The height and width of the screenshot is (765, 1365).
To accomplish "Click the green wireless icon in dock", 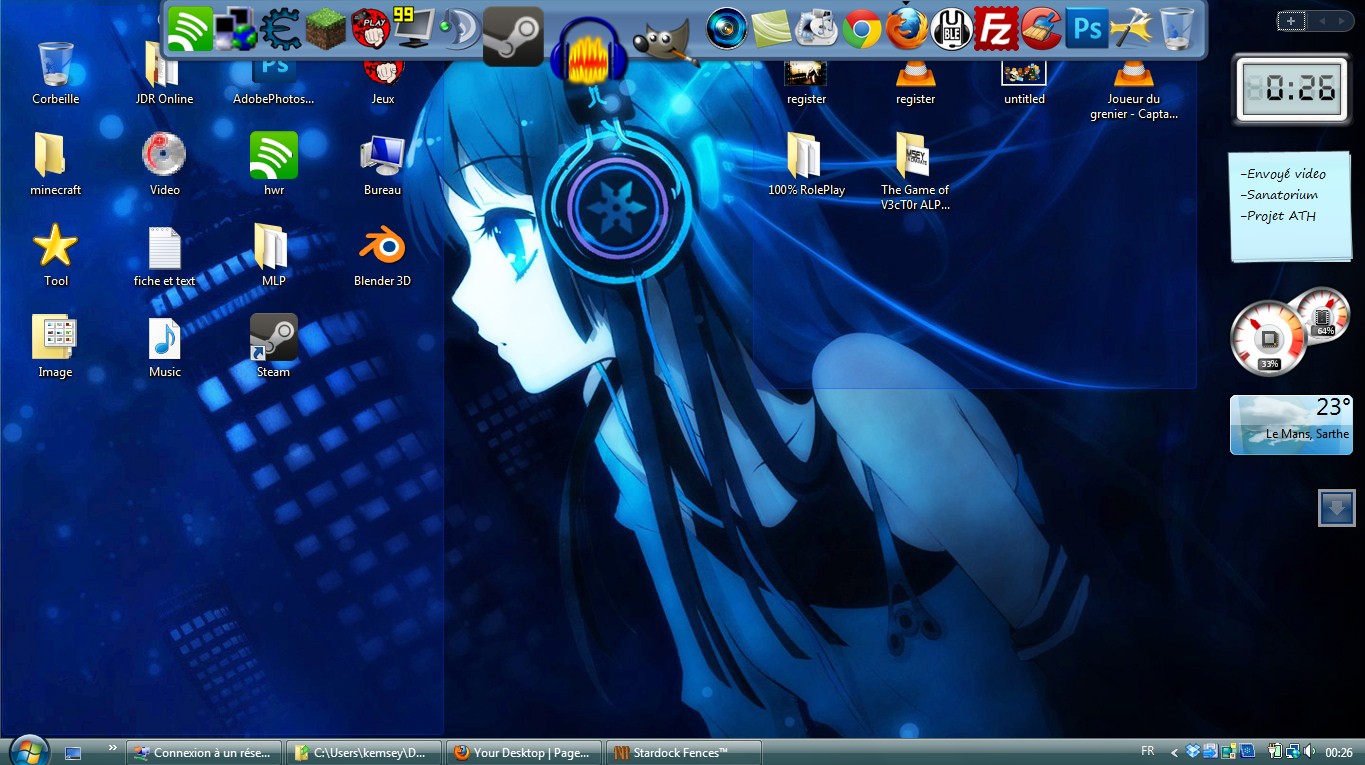I will [190, 30].
